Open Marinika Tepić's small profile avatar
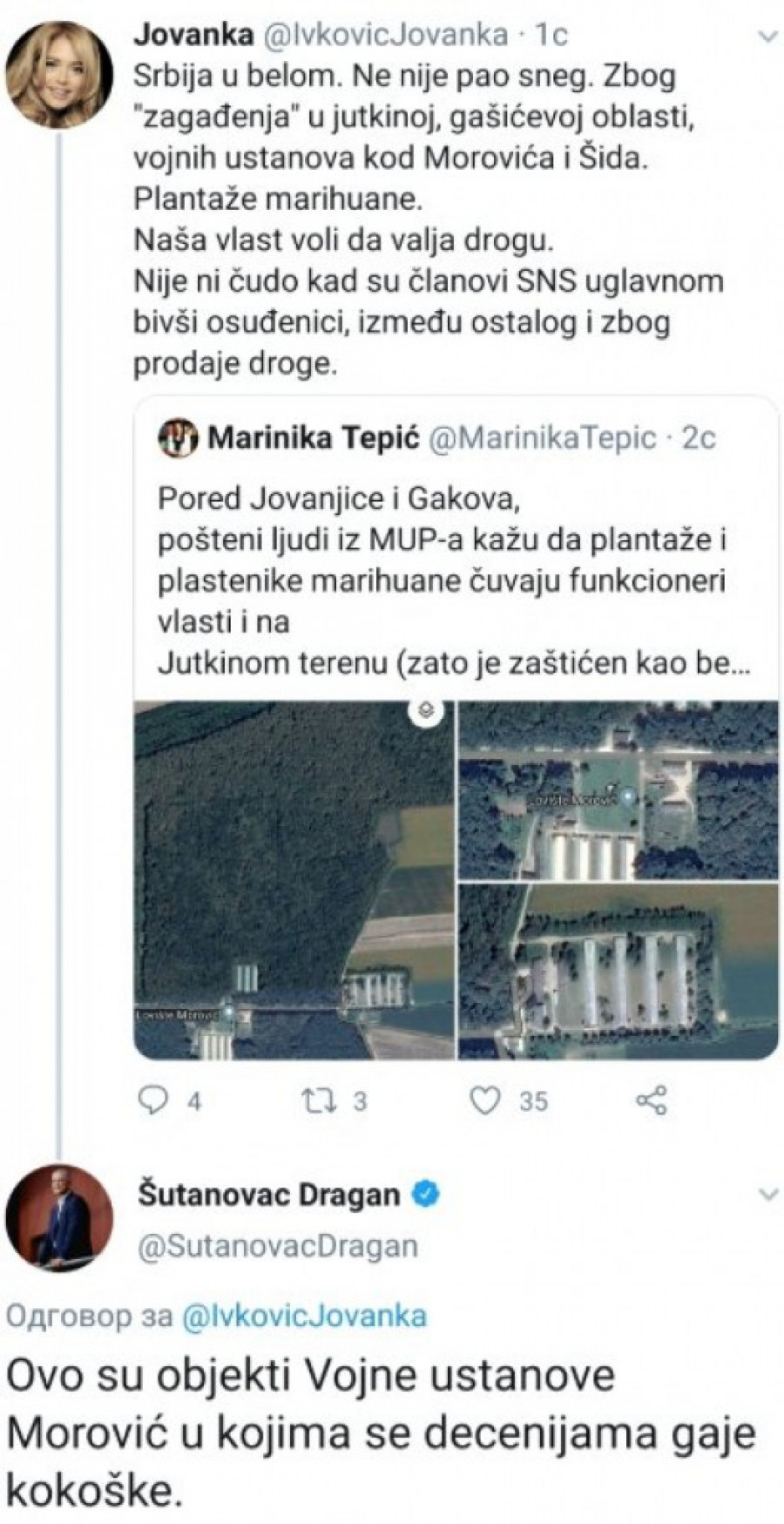Screen dimensions: 784x1524 coord(178,437)
